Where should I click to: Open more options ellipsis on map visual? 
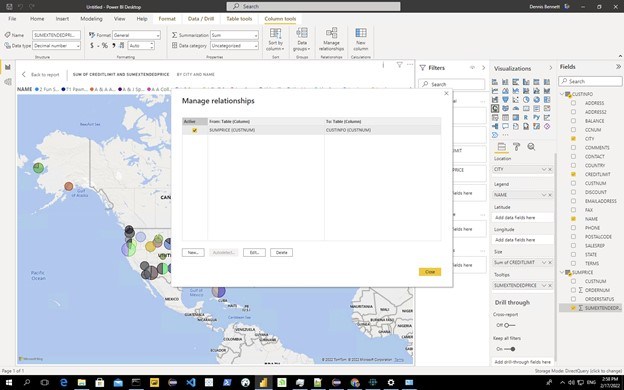coord(410,65)
